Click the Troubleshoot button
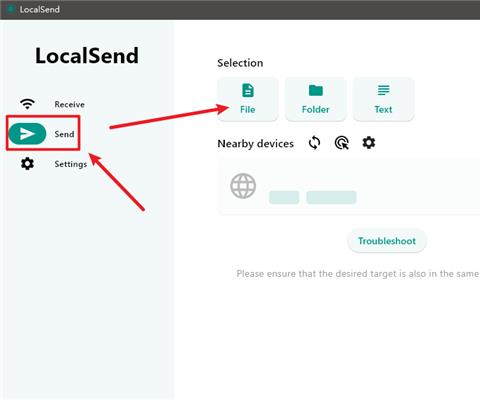 coord(387,241)
